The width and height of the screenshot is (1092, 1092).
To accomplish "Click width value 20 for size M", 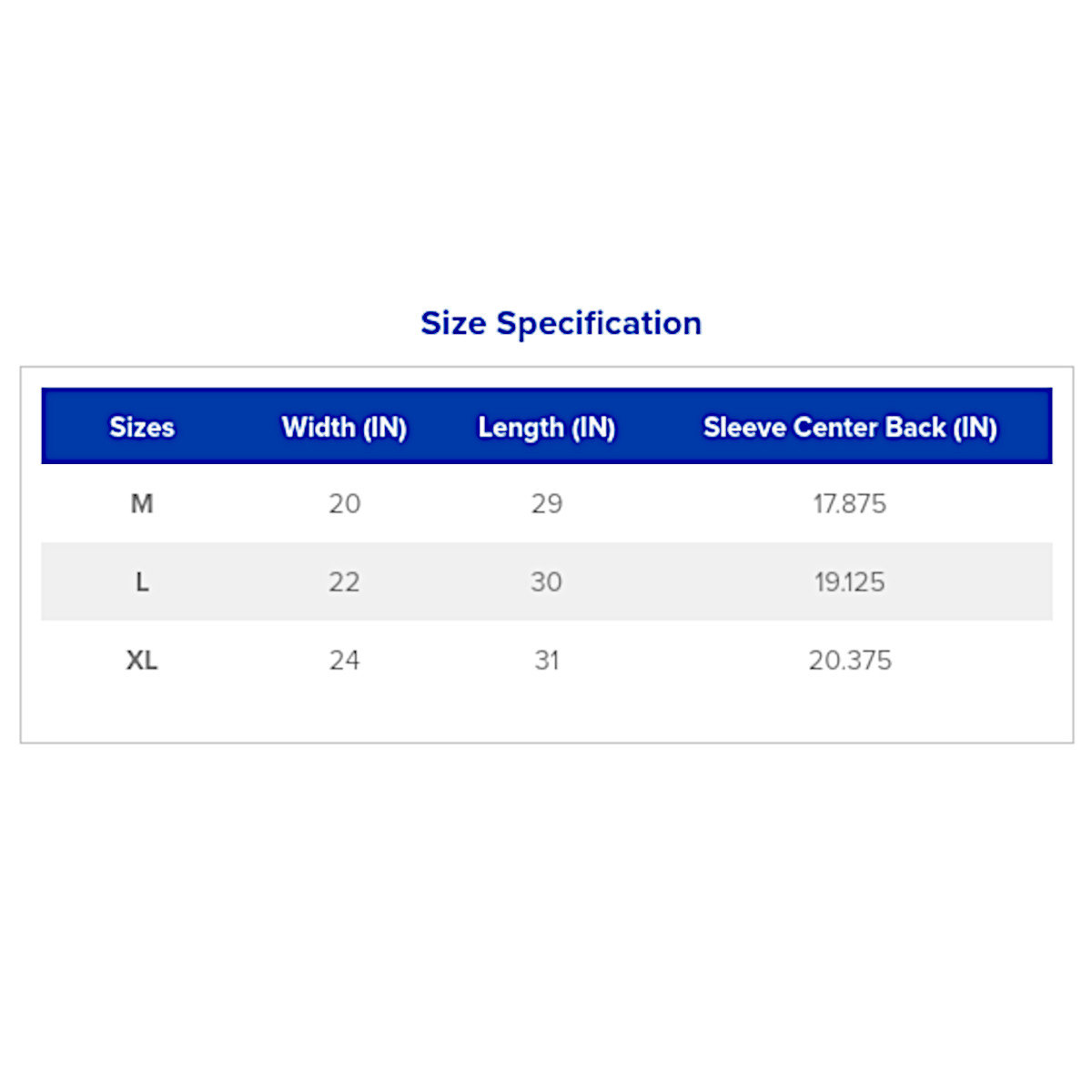I will [344, 503].
